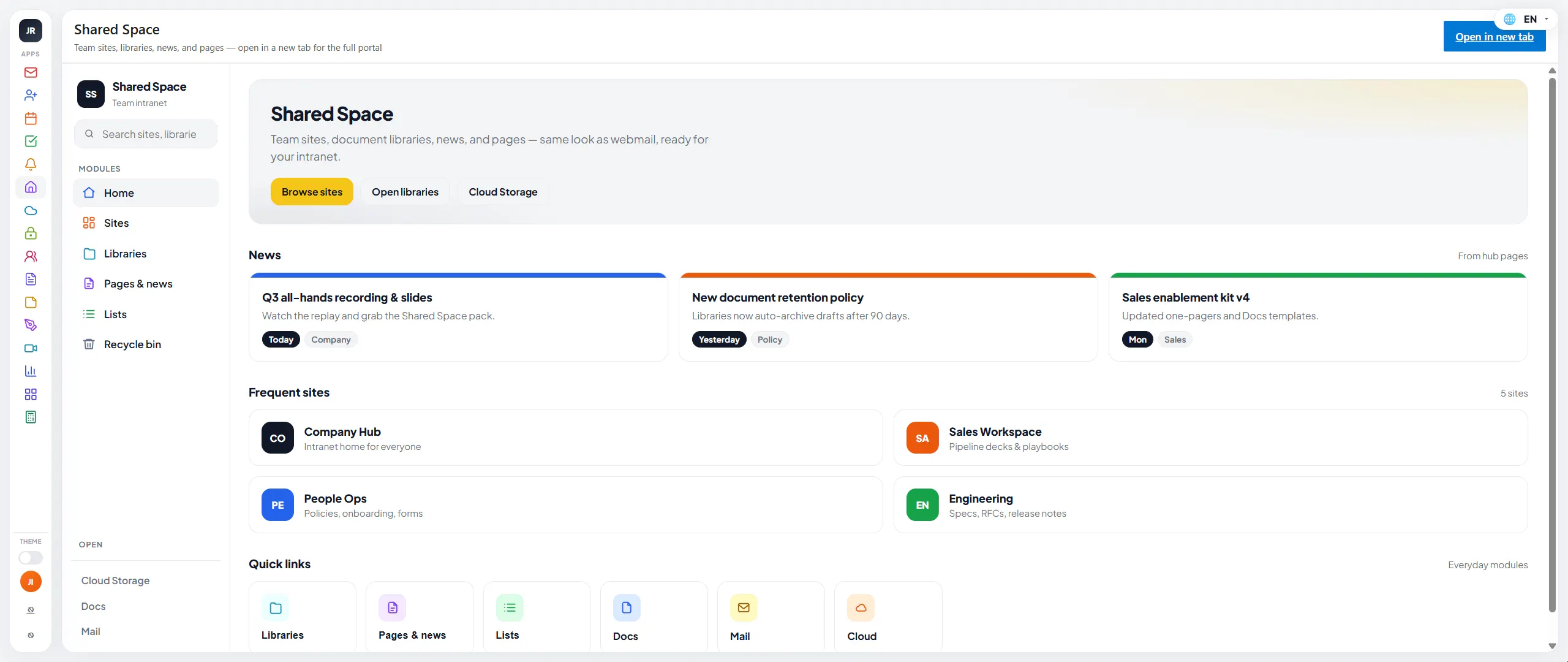Open the Cloud storage icon in app rail
This screenshot has width=1568, height=662.
tap(31, 210)
